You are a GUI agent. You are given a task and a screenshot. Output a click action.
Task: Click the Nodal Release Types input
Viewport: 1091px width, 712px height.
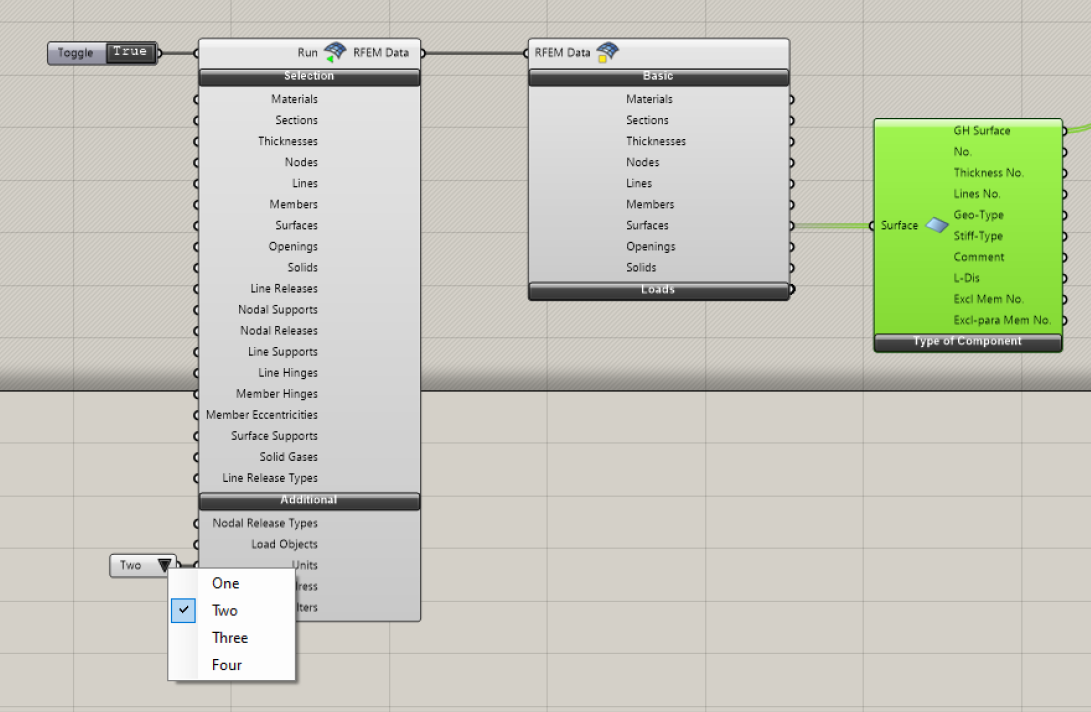[265, 523]
